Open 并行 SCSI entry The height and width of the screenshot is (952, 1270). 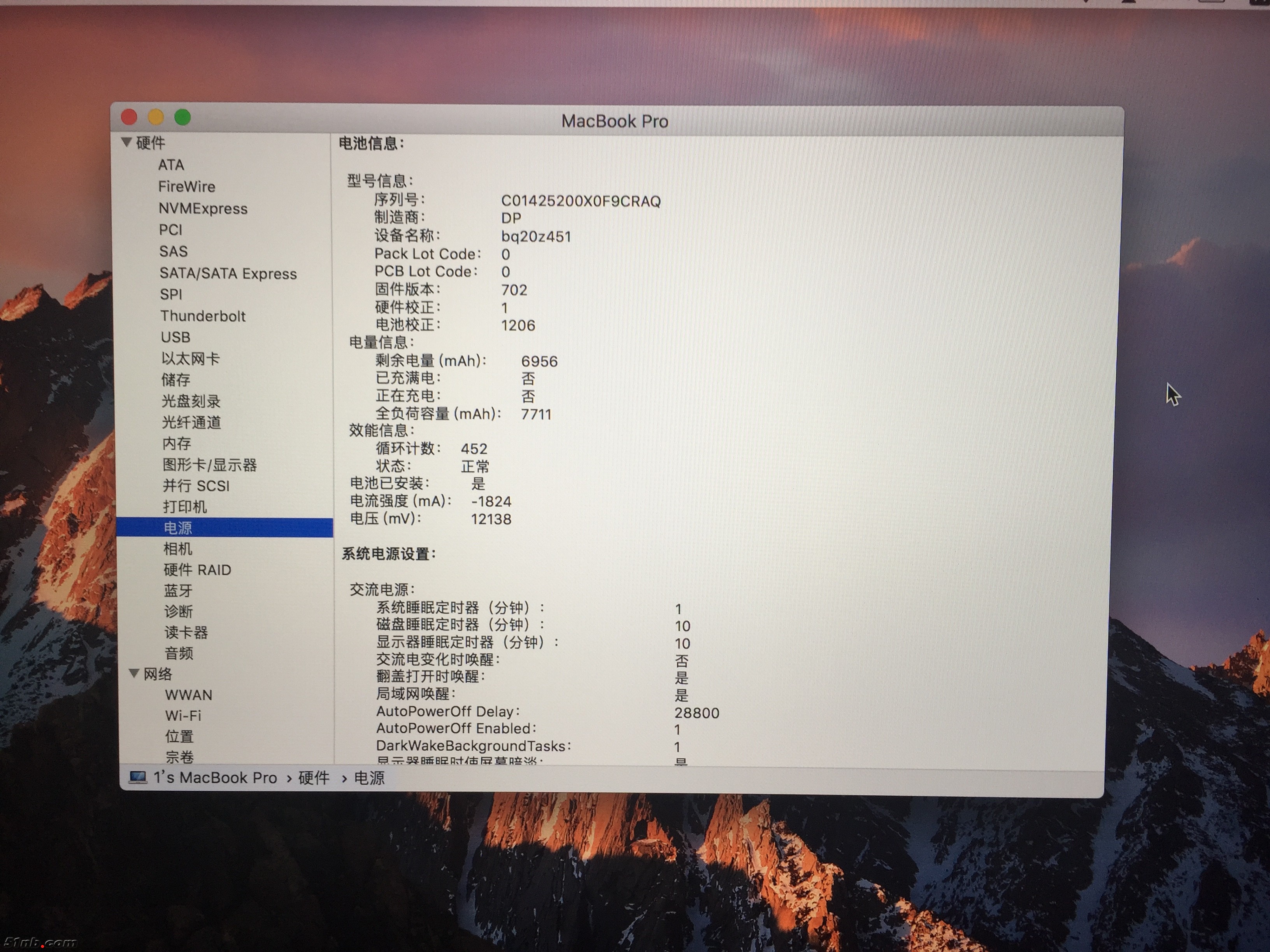196,485
